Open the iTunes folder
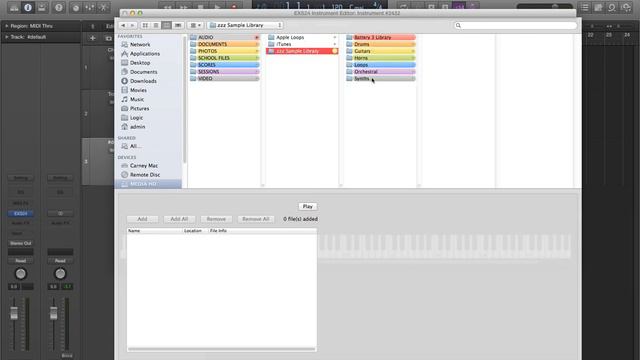Viewport: 640px width, 360px height. 302,44
